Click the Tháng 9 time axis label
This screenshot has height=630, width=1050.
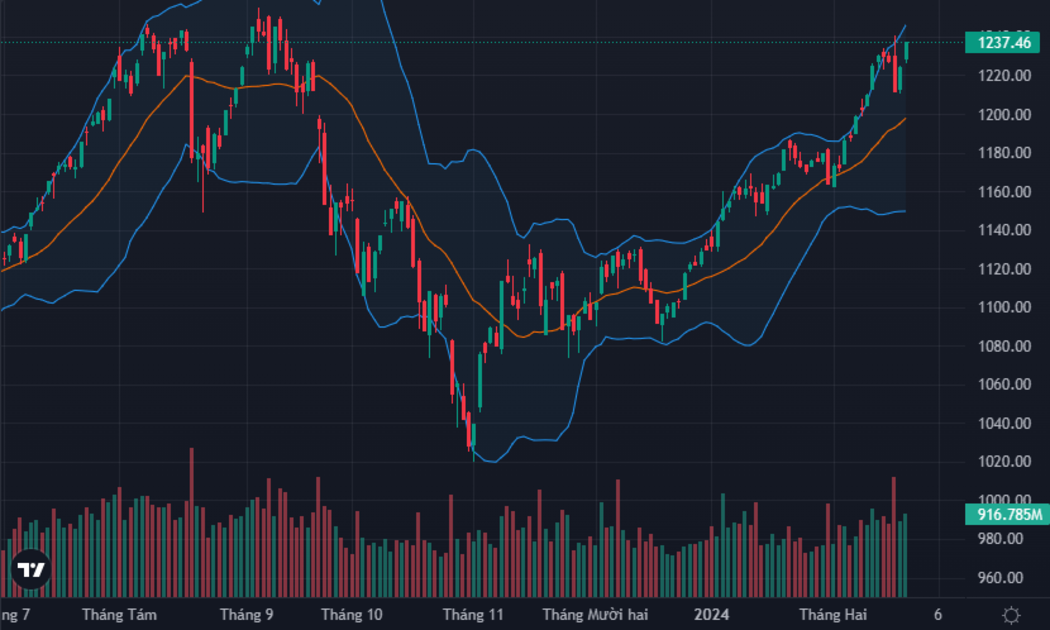click(246, 615)
